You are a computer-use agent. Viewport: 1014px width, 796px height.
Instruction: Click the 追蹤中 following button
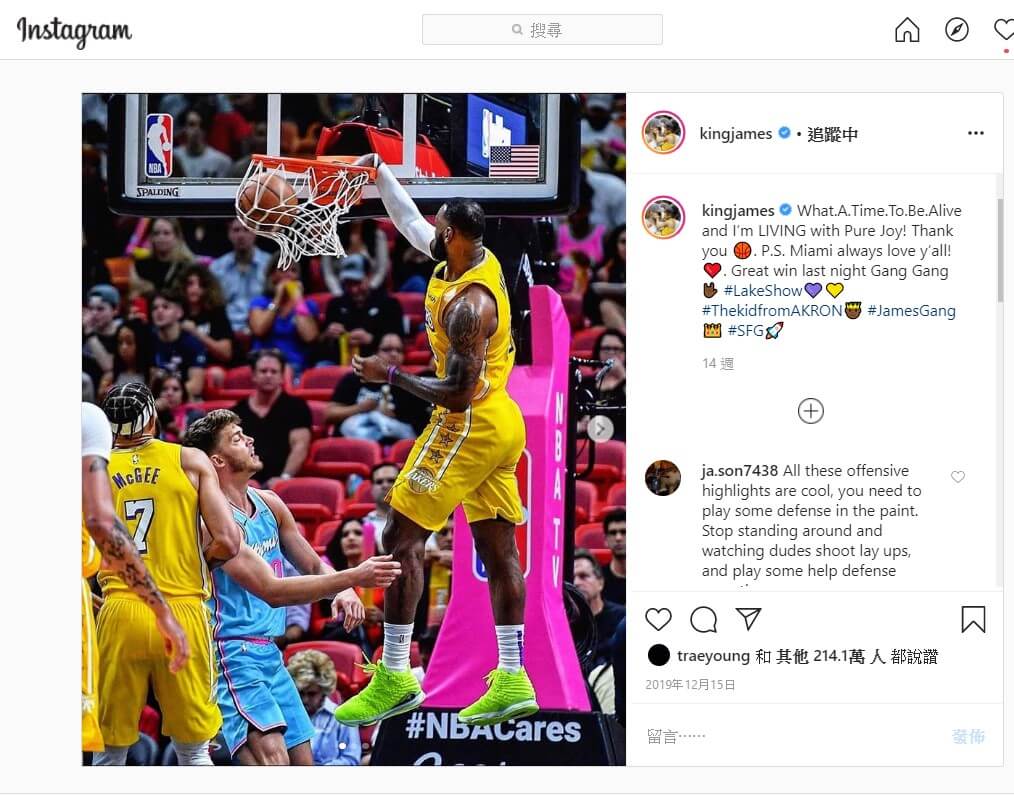tap(833, 134)
